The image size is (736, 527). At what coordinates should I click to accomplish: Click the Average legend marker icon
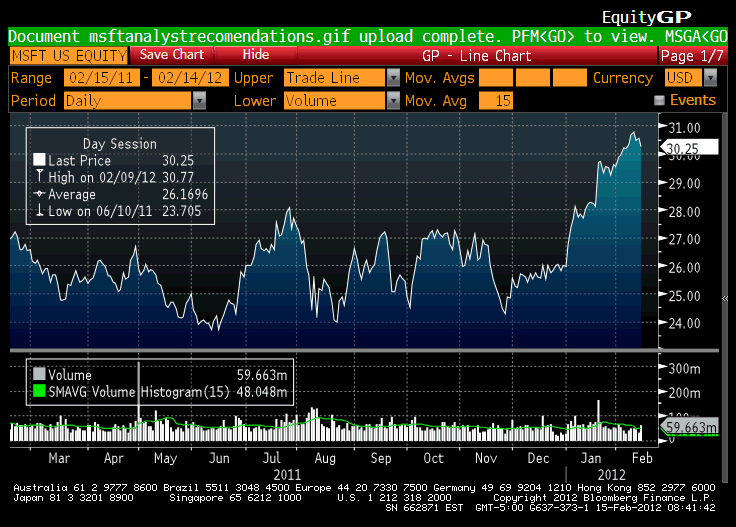point(39,193)
